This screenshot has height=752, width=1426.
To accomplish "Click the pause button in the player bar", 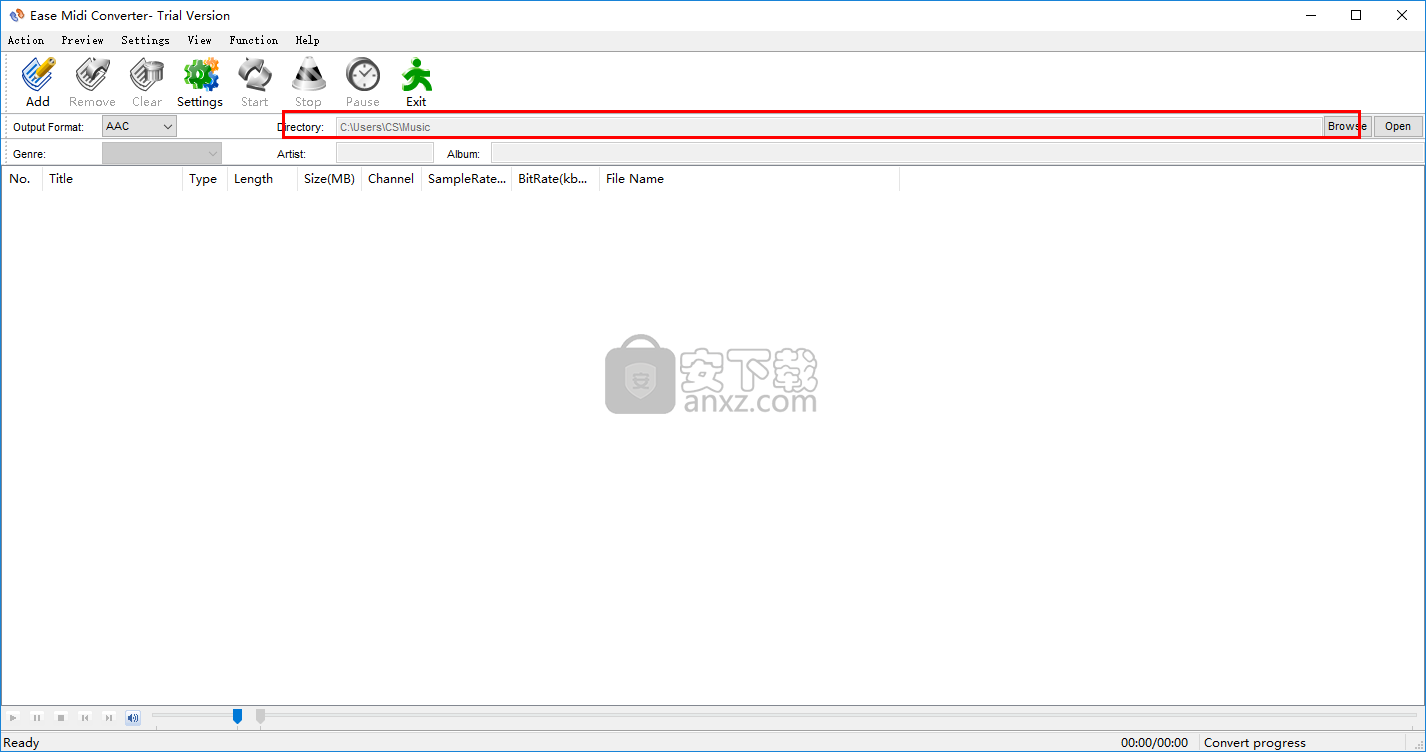I will pyautogui.click(x=37, y=717).
